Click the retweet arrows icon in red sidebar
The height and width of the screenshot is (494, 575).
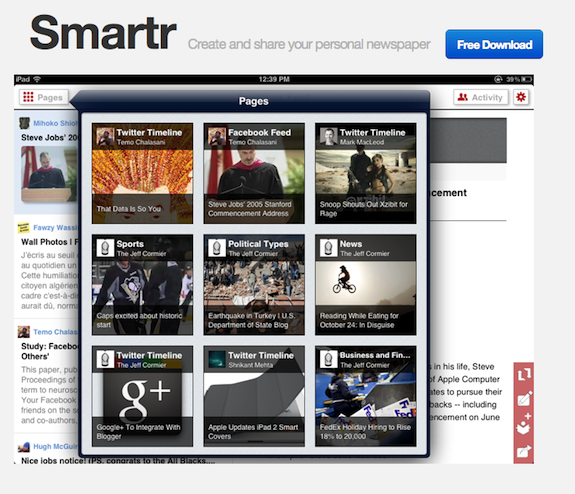click(524, 374)
